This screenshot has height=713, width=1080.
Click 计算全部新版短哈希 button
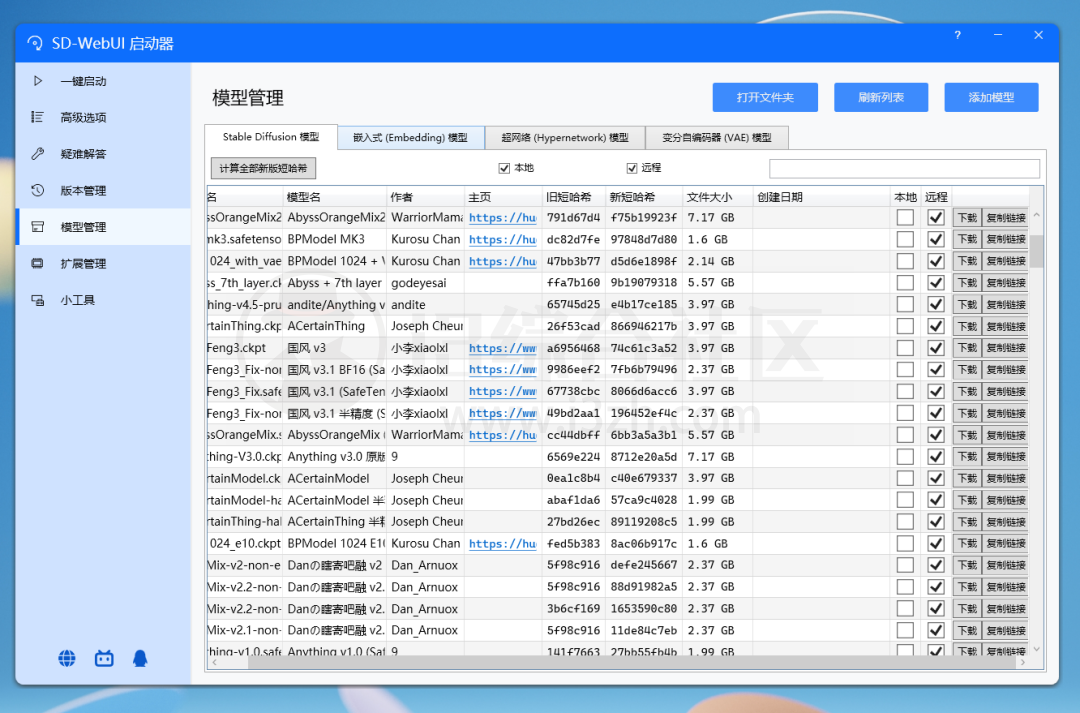pos(263,168)
